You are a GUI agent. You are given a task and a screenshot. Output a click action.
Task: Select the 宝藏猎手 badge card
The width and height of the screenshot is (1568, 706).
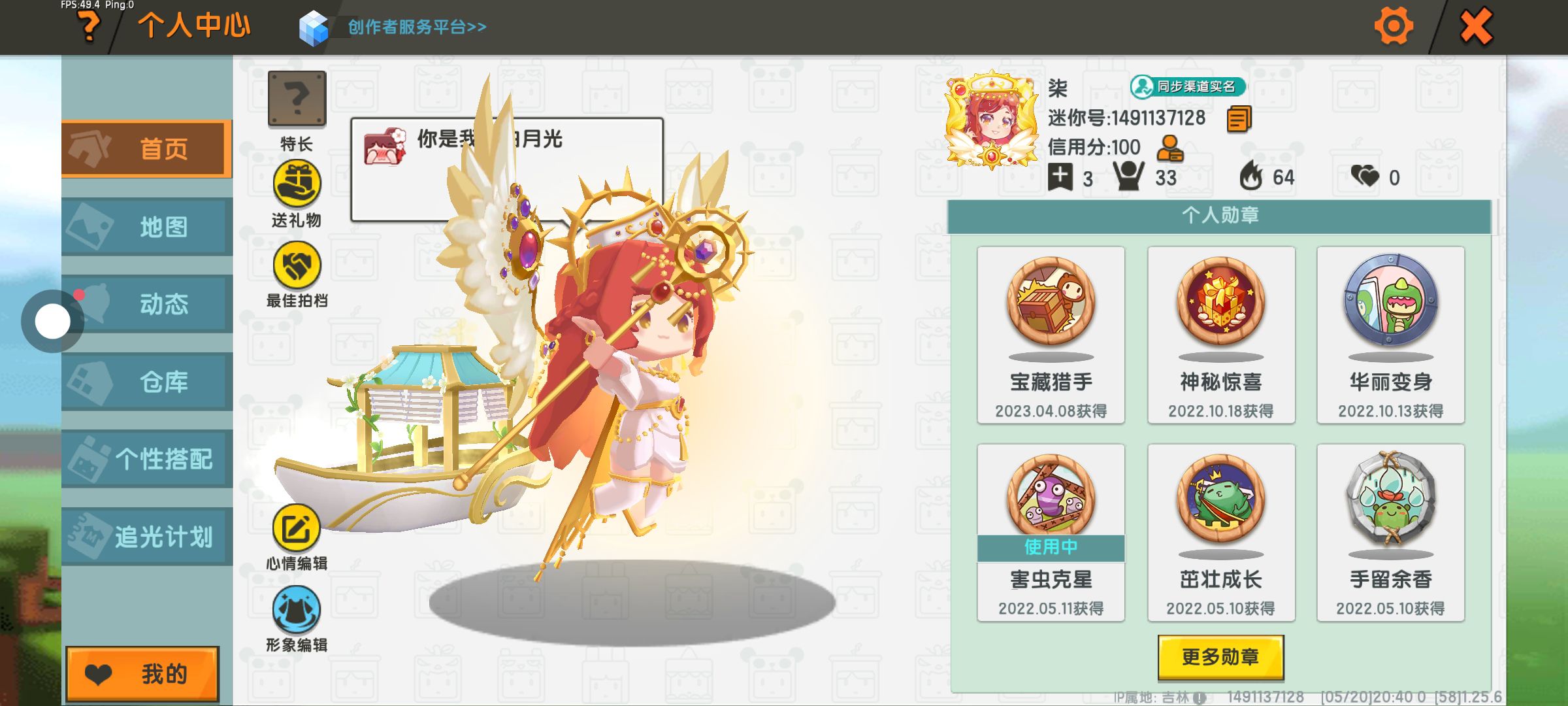tap(1051, 335)
